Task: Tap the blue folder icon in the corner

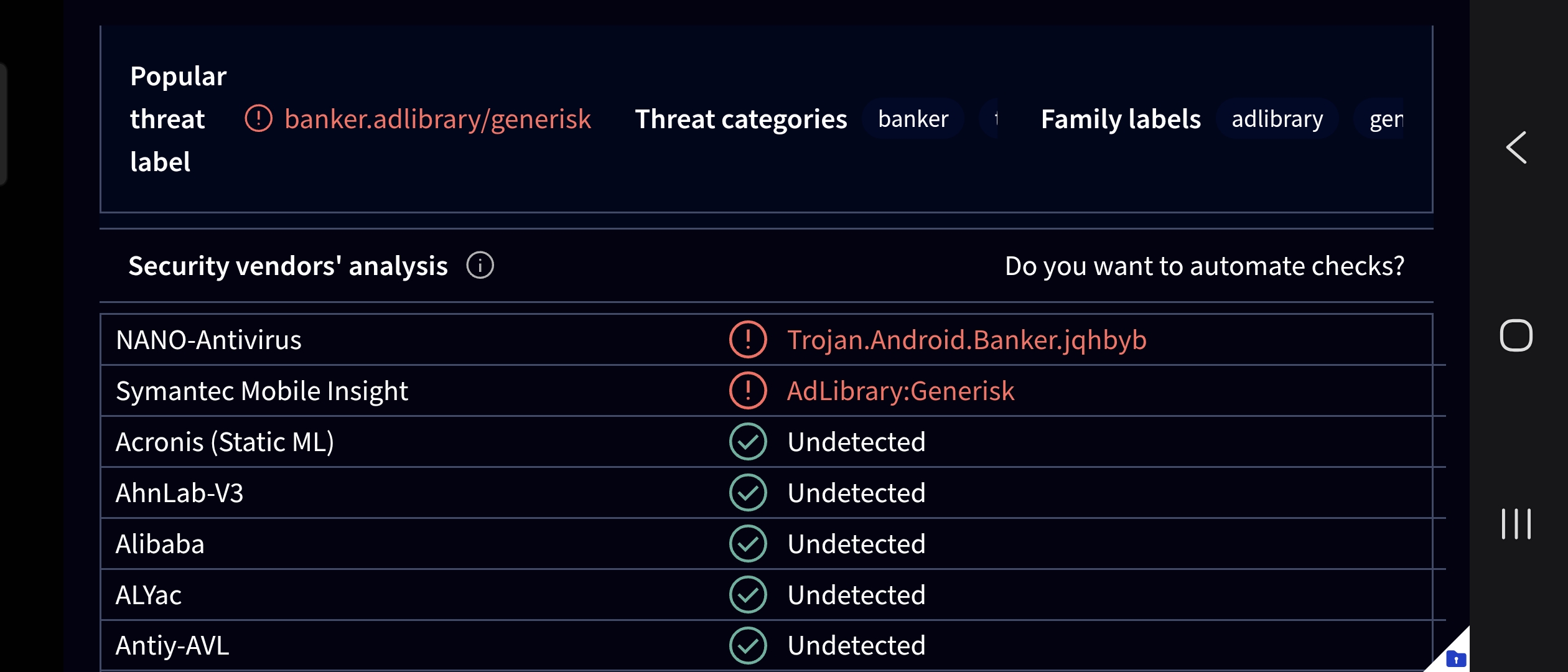Action: [1456, 659]
